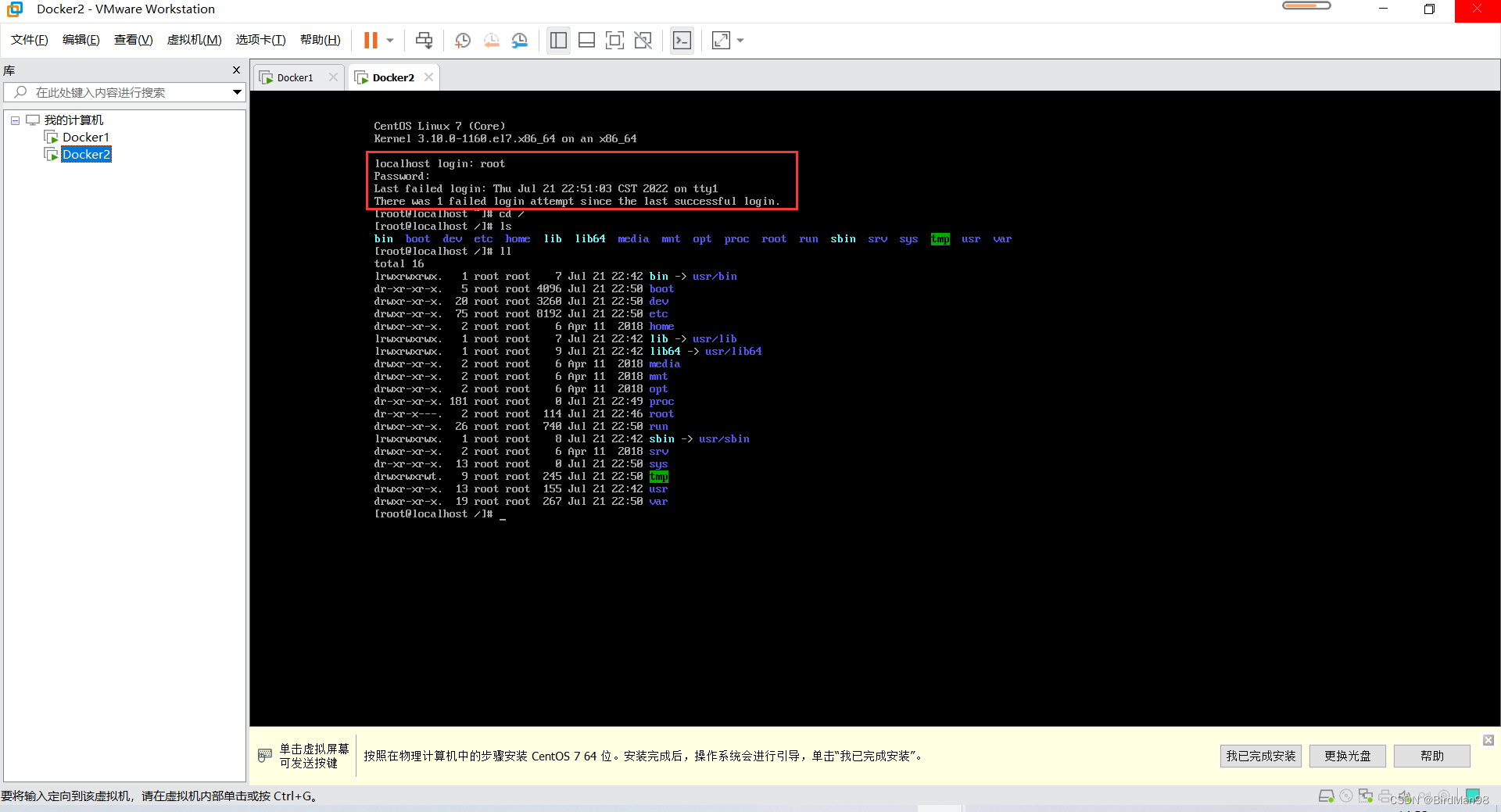
Task: Close the Docker2 tab
Action: [429, 77]
